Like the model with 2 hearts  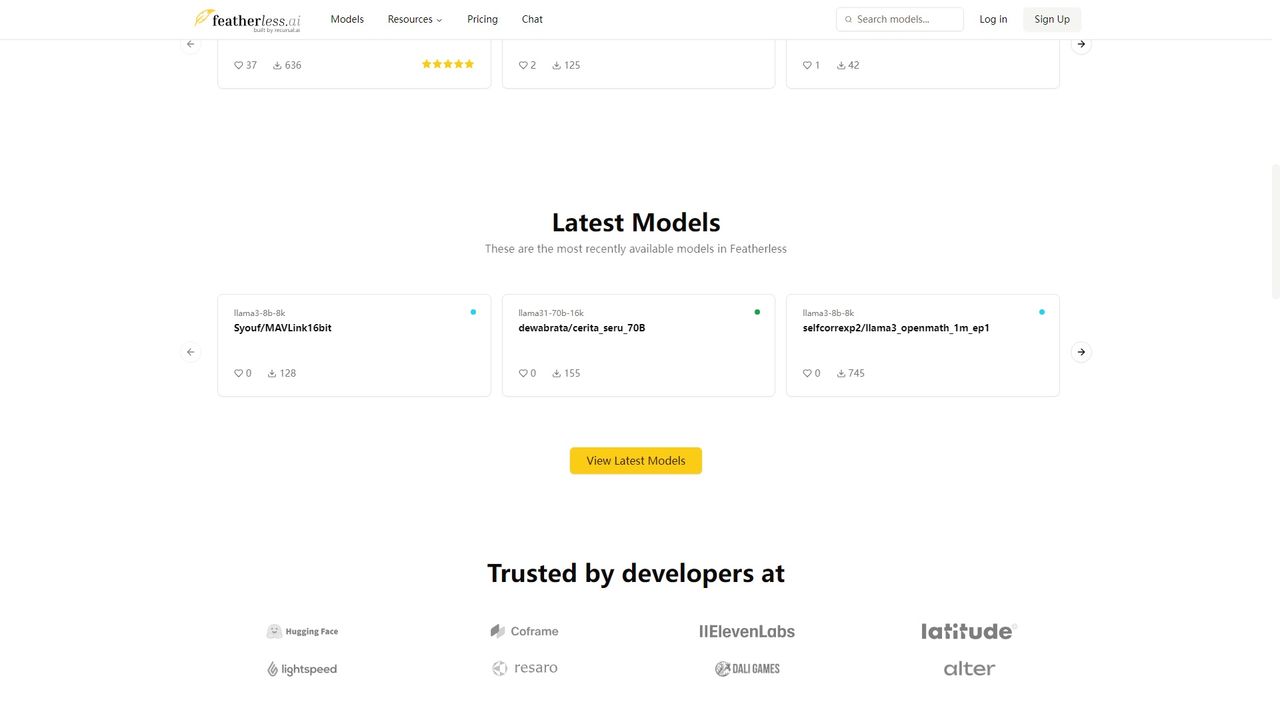pos(523,65)
